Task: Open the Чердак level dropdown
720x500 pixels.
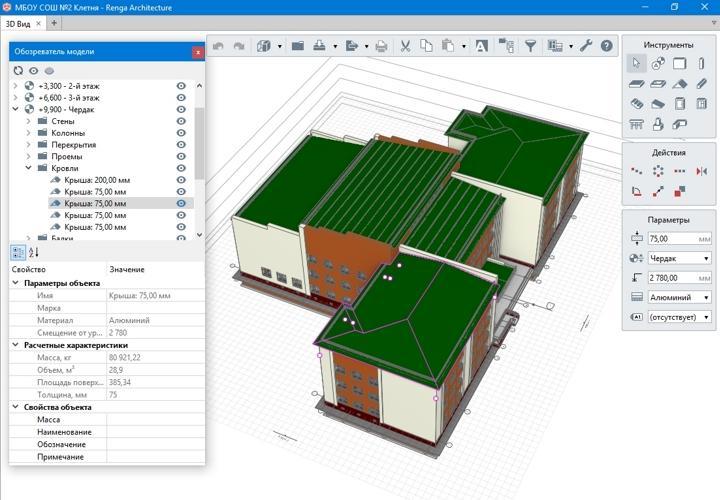Action: tap(680, 258)
